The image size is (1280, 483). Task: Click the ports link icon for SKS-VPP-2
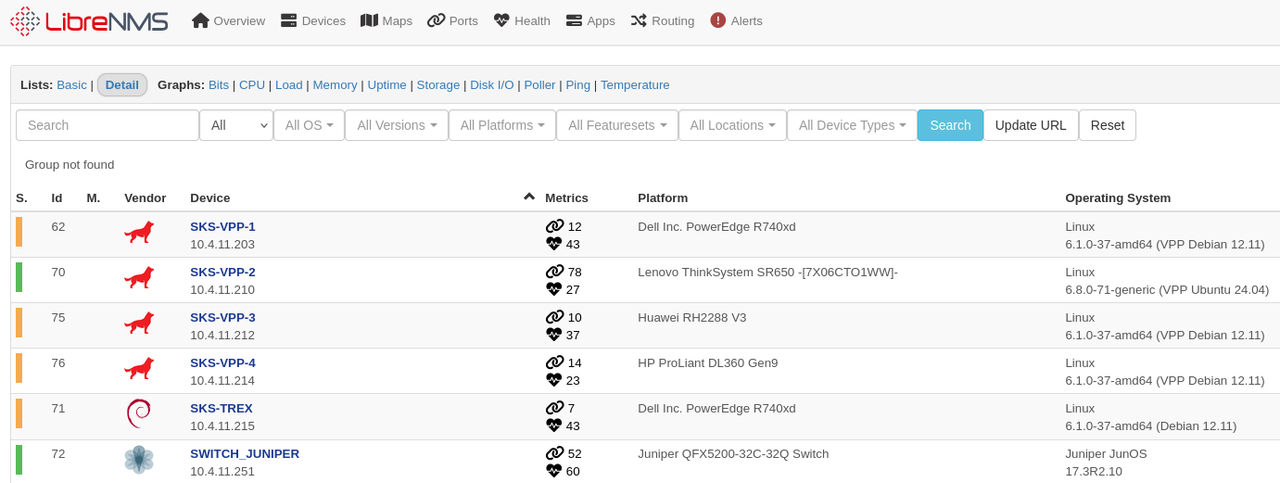pyautogui.click(x=555, y=272)
